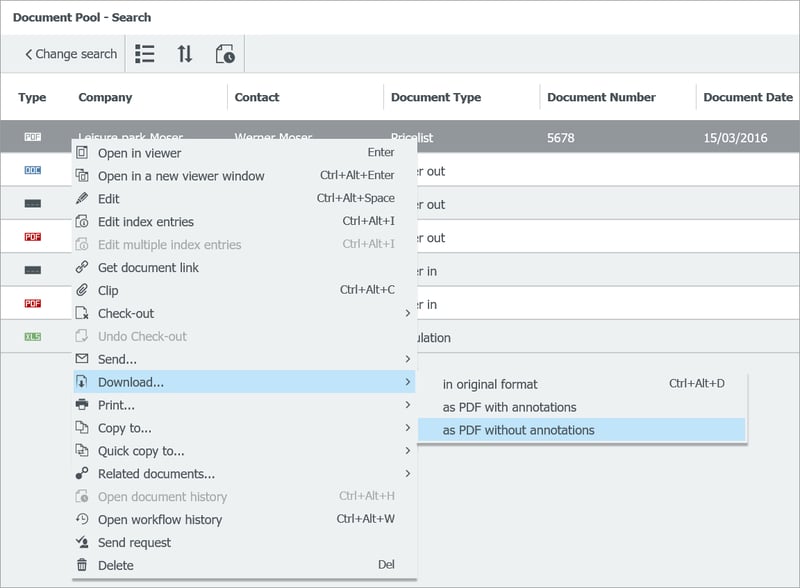Go back via Change search button
800x588 pixels.
70,54
